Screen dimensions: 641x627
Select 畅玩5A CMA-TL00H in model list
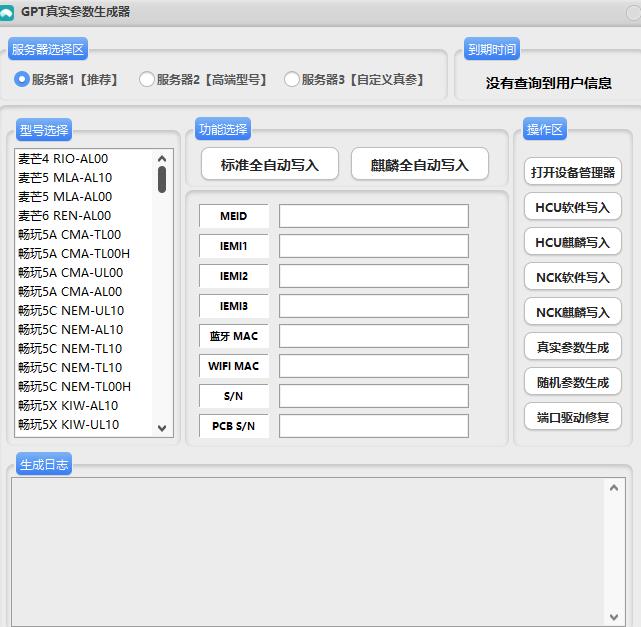pos(83,253)
